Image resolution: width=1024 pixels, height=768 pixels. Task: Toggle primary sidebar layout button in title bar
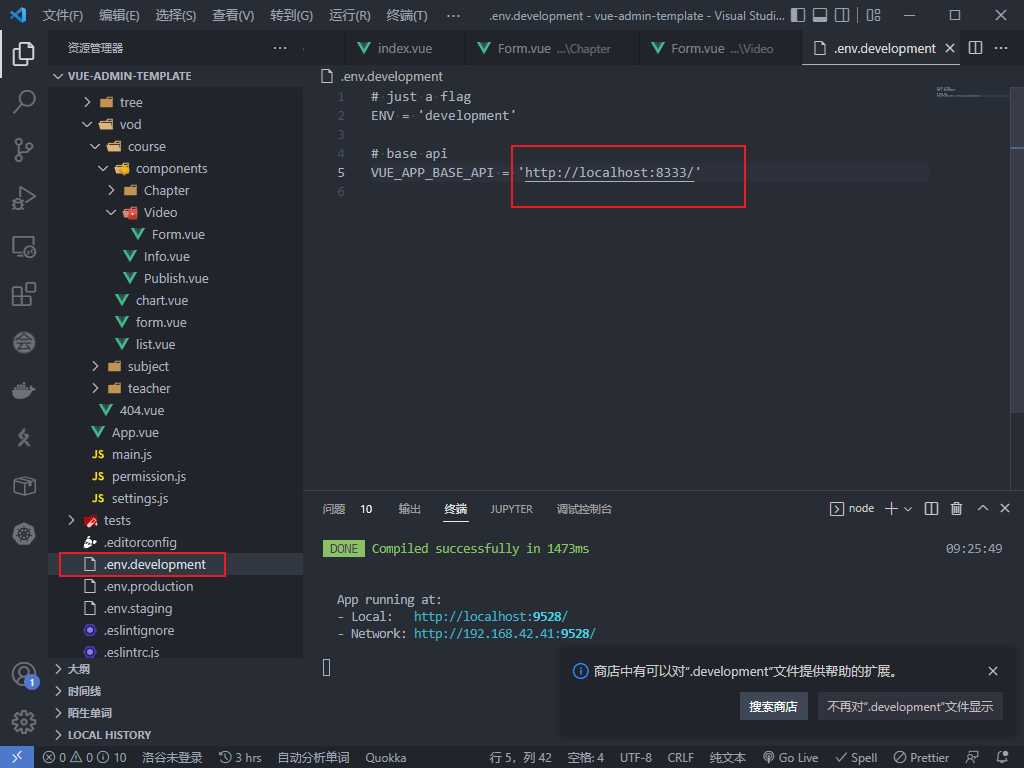pyautogui.click(x=797, y=16)
